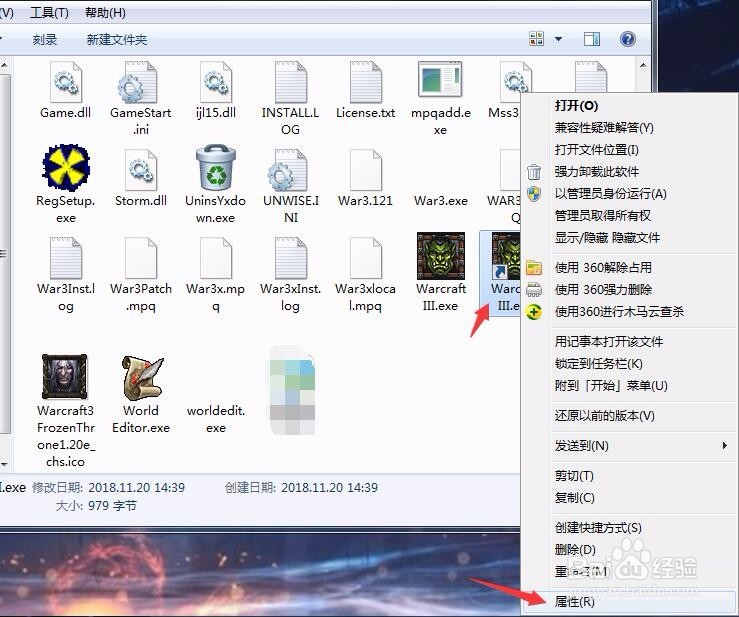Viewport: 739px width, 617px height.
Task: Select the Warcraft III shortcut icon
Action: click(506, 256)
